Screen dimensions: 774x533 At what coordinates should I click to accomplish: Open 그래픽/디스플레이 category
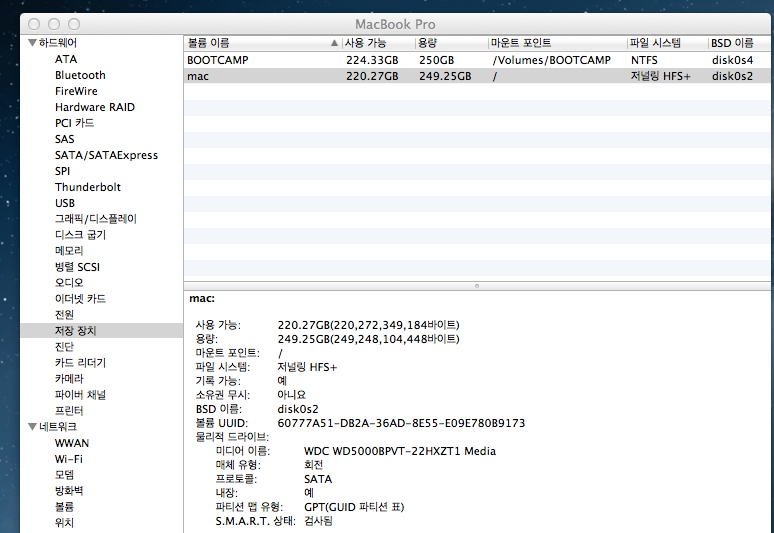click(96, 219)
